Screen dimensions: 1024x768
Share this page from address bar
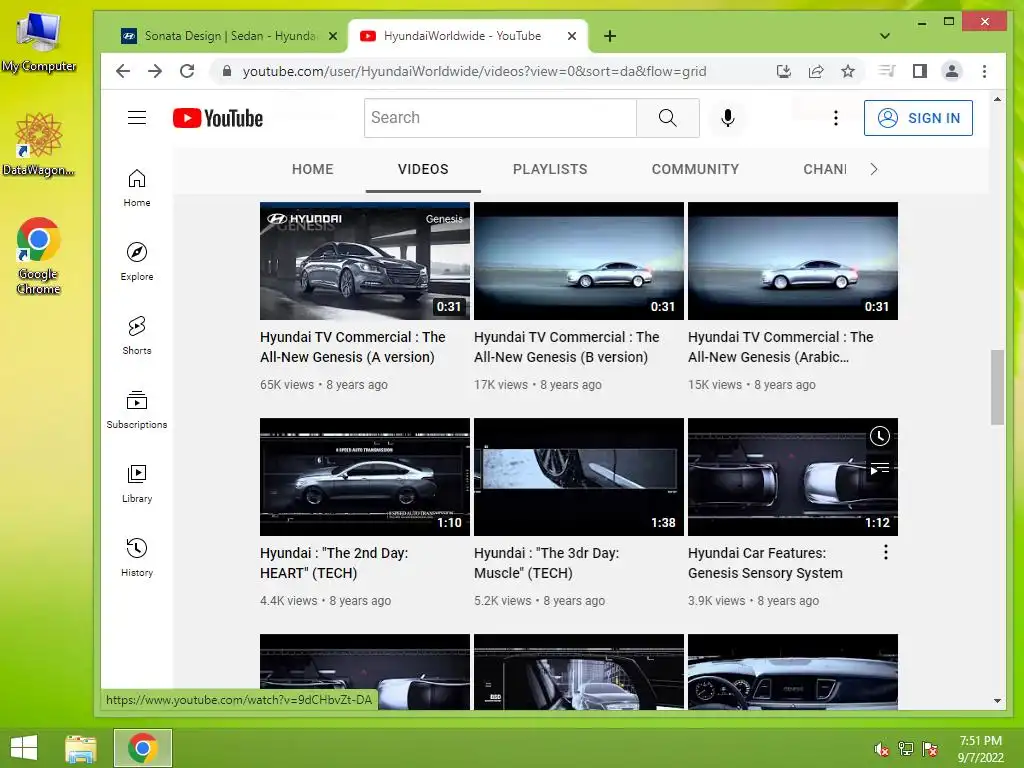pos(816,71)
